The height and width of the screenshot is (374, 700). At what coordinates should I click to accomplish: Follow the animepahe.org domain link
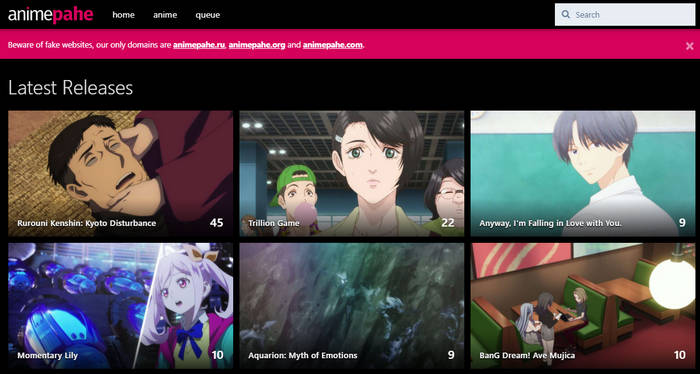click(x=257, y=45)
